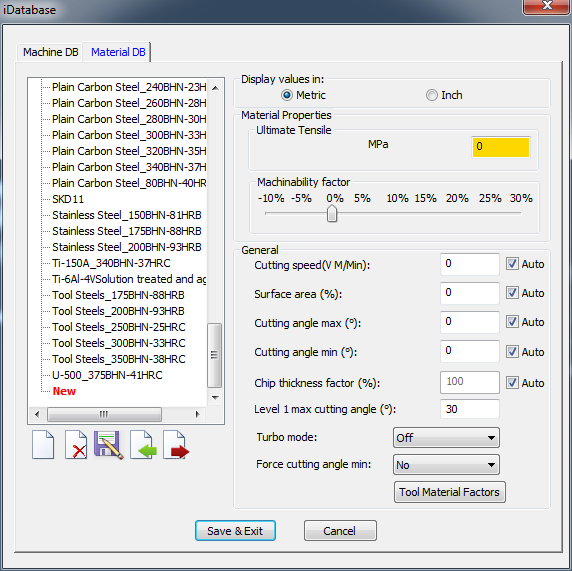This screenshot has width=572, height=571.
Task: Click the export material red arrow icon
Action: click(176, 444)
